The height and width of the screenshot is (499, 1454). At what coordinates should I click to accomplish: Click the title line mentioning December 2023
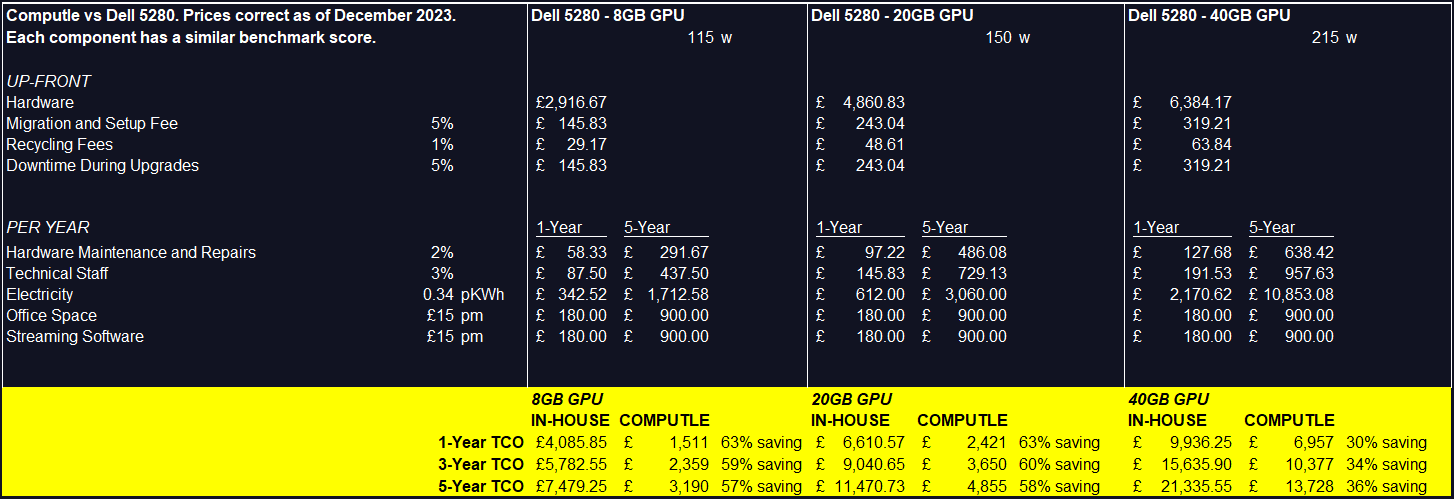(x=232, y=16)
